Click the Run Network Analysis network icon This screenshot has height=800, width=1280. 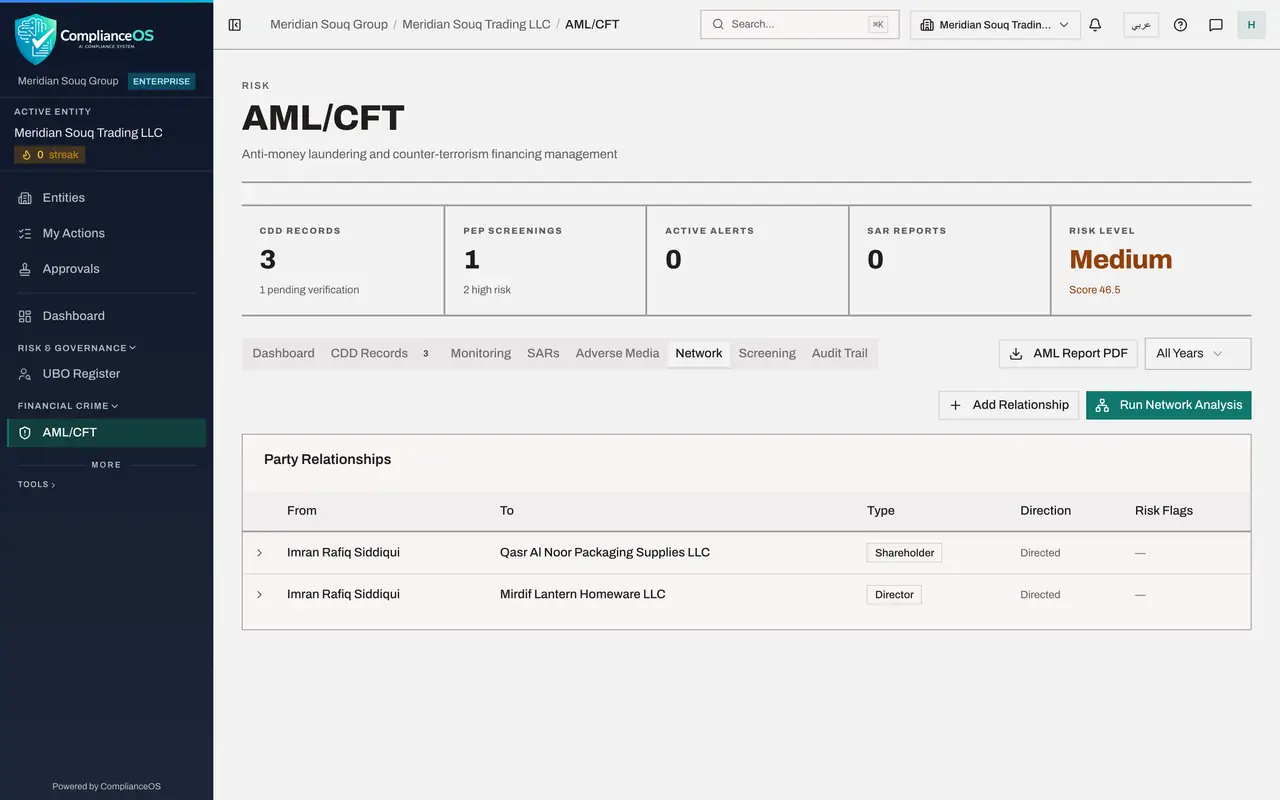(x=1102, y=405)
